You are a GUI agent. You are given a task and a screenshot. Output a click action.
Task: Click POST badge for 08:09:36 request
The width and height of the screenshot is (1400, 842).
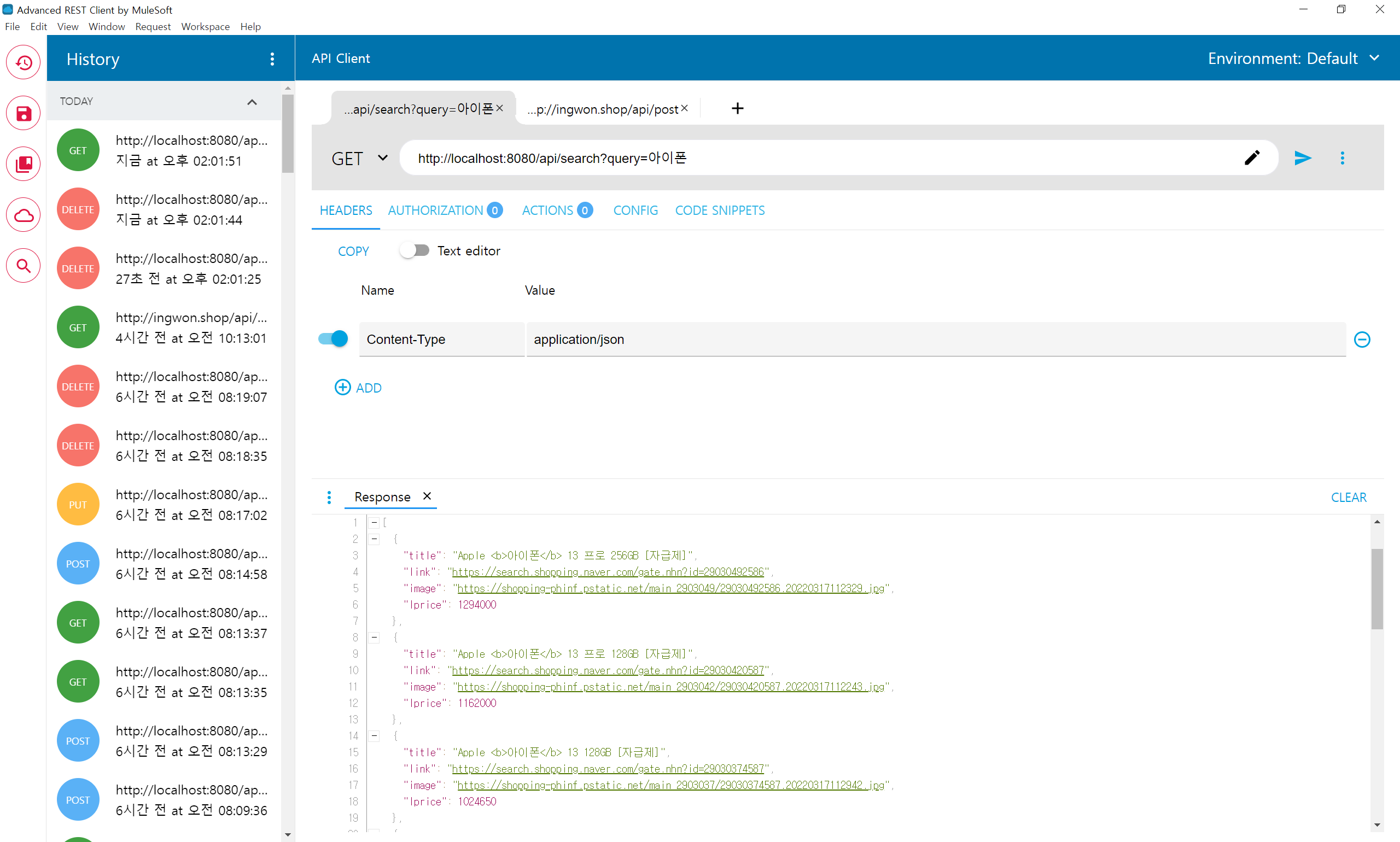pos(78,799)
